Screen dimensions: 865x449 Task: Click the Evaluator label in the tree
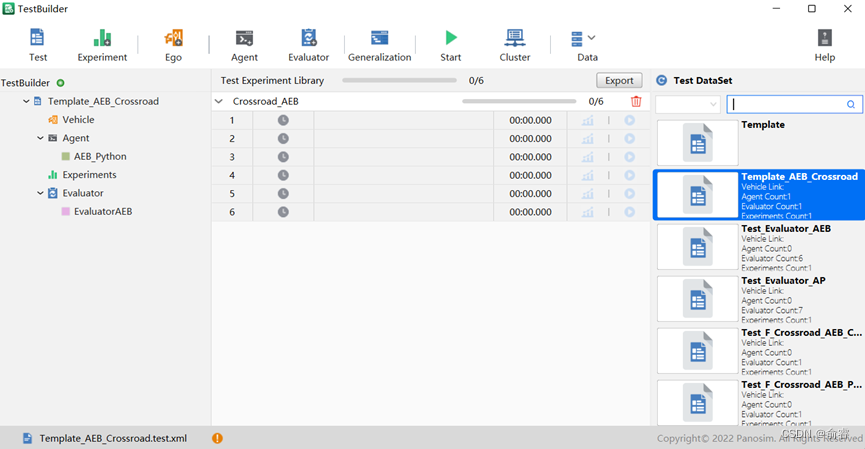(83, 193)
